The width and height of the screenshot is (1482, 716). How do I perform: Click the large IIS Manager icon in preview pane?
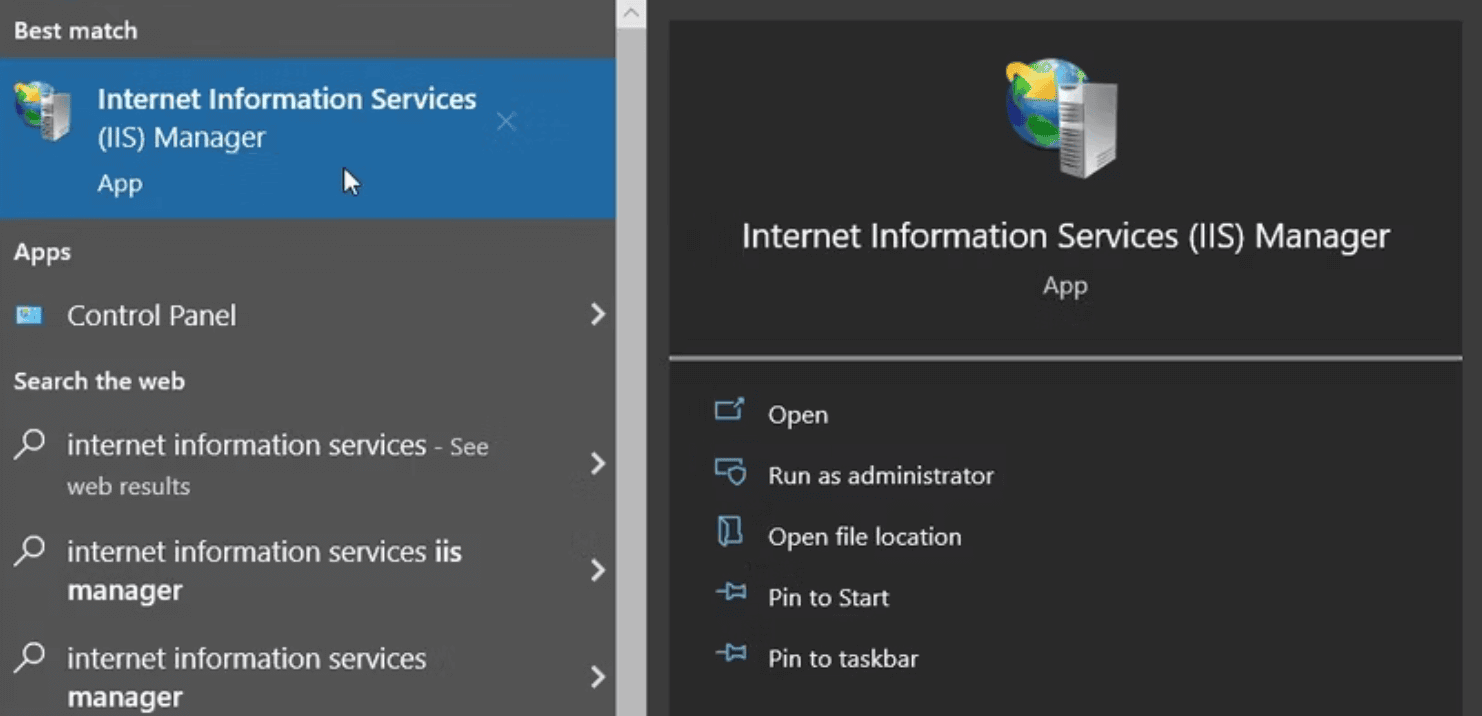coord(1063,118)
